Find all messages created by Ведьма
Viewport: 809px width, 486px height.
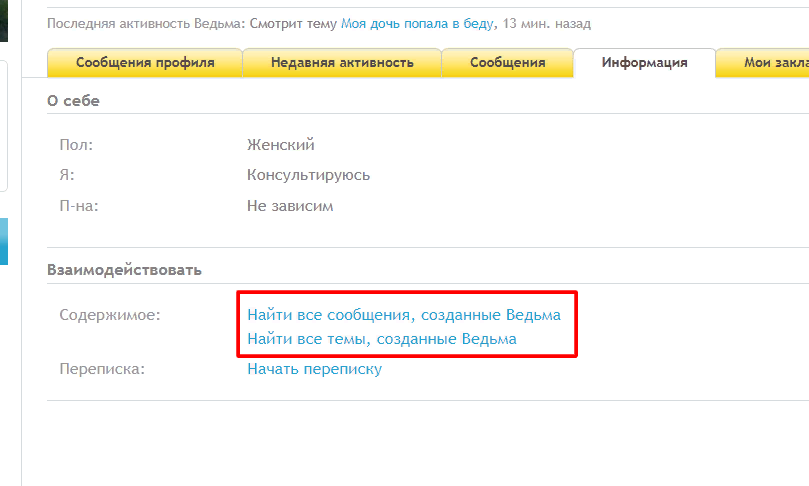click(x=404, y=315)
